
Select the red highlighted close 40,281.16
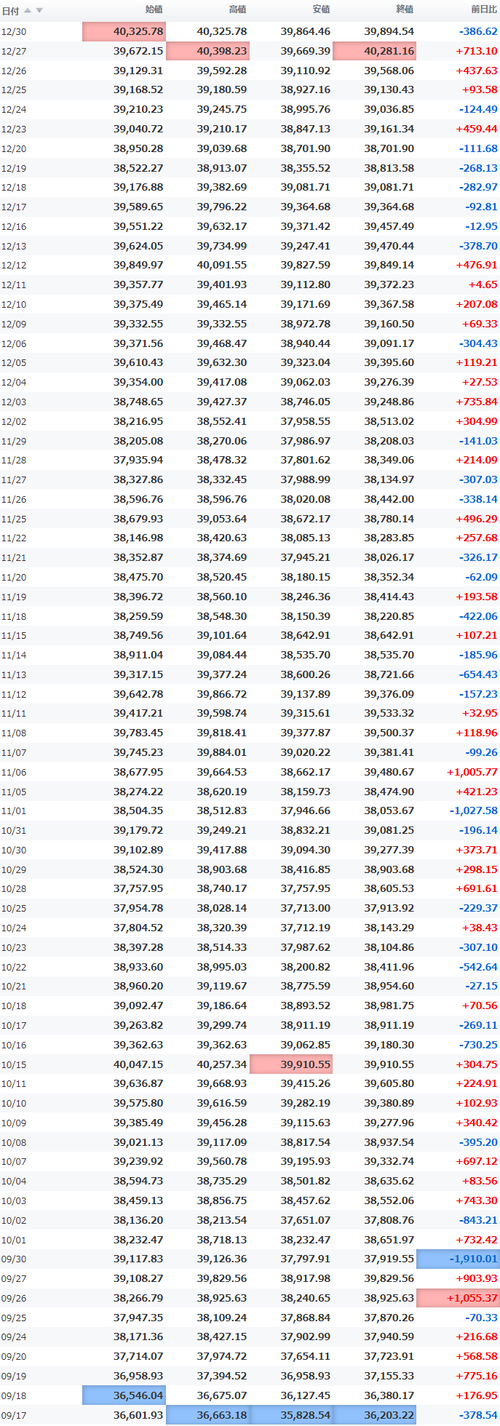tap(374, 50)
